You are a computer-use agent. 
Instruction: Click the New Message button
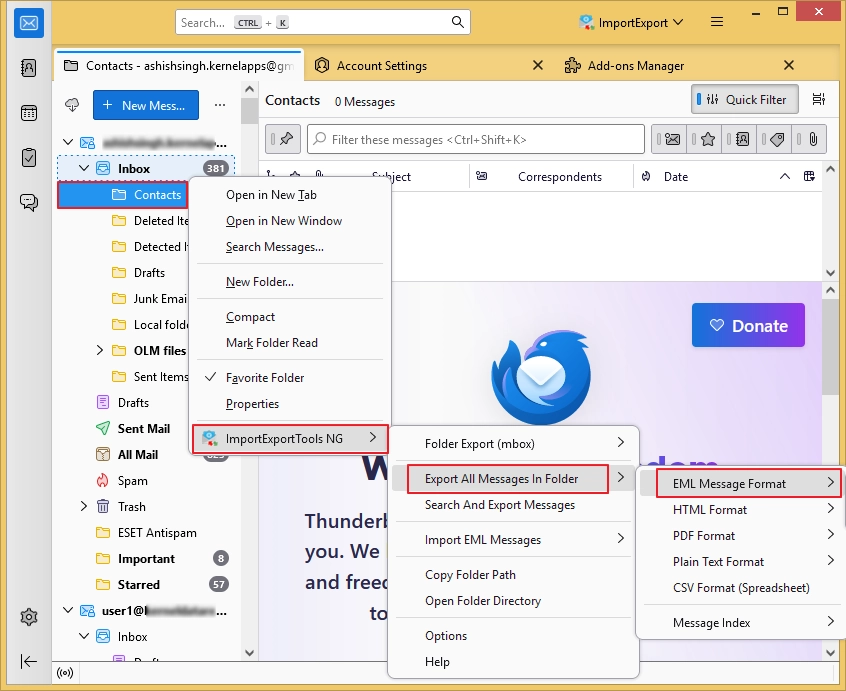coord(146,105)
